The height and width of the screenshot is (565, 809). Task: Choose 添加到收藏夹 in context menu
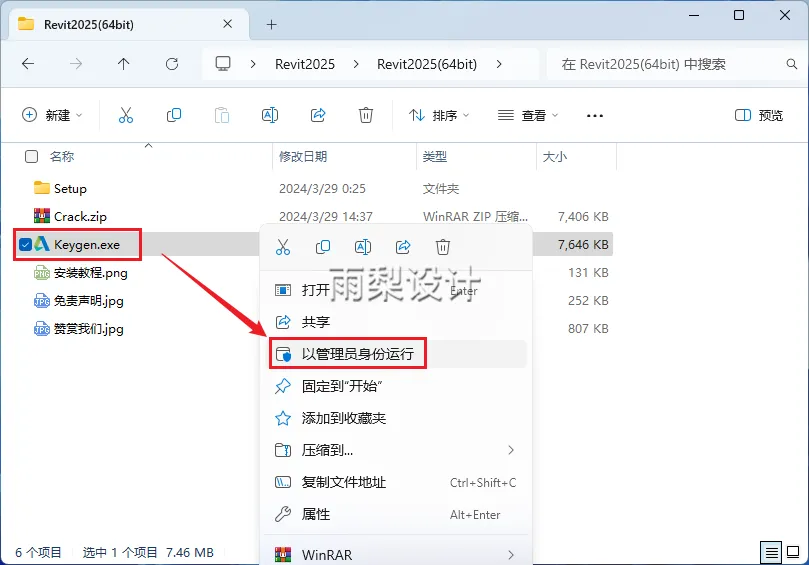click(x=396, y=418)
